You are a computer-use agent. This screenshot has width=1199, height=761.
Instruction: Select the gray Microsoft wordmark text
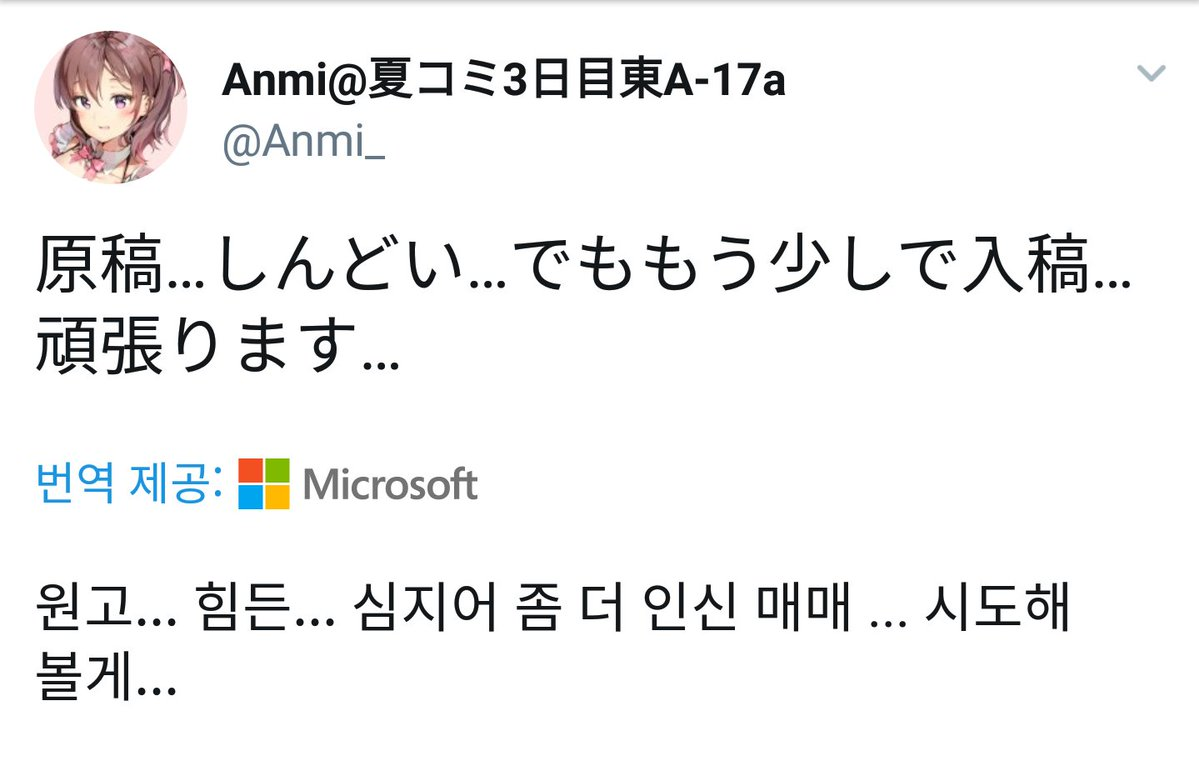390,486
